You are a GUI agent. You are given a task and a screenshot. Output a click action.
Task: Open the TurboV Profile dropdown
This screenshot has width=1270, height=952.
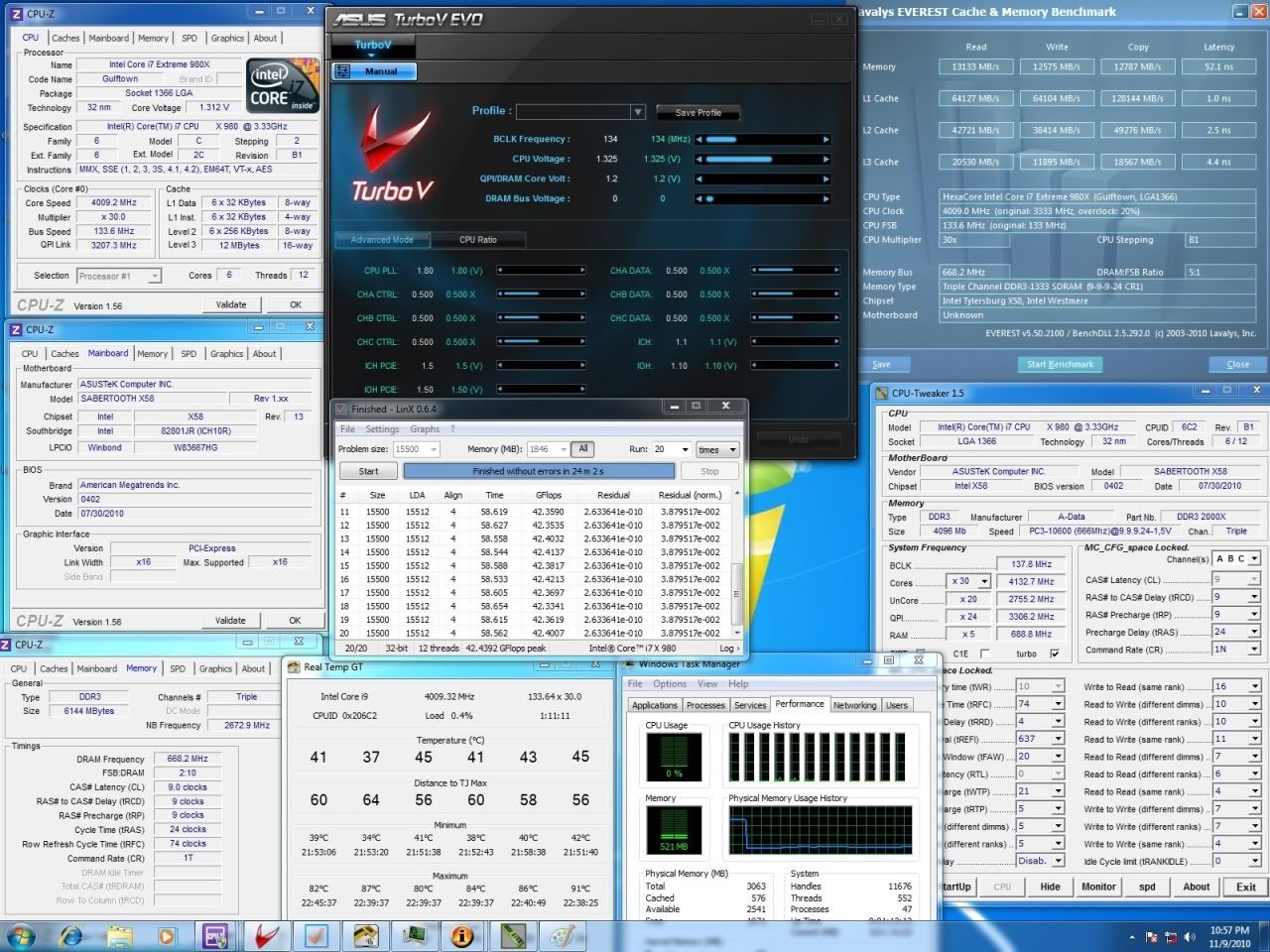coord(638,112)
